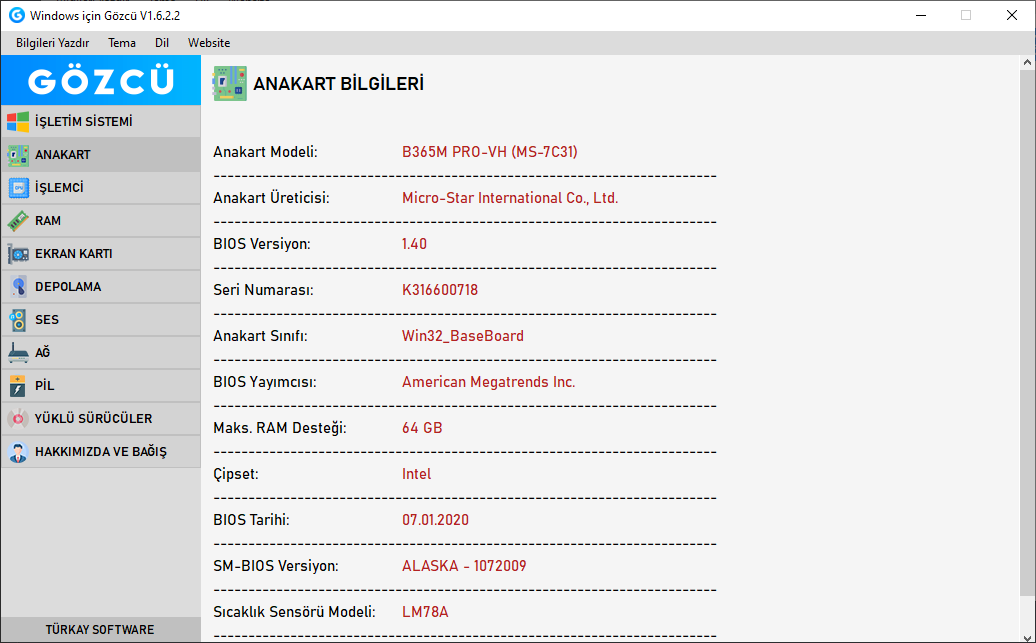This screenshot has width=1036, height=643.
Task: Select the ANAKART sidebar label
Action: (63, 155)
